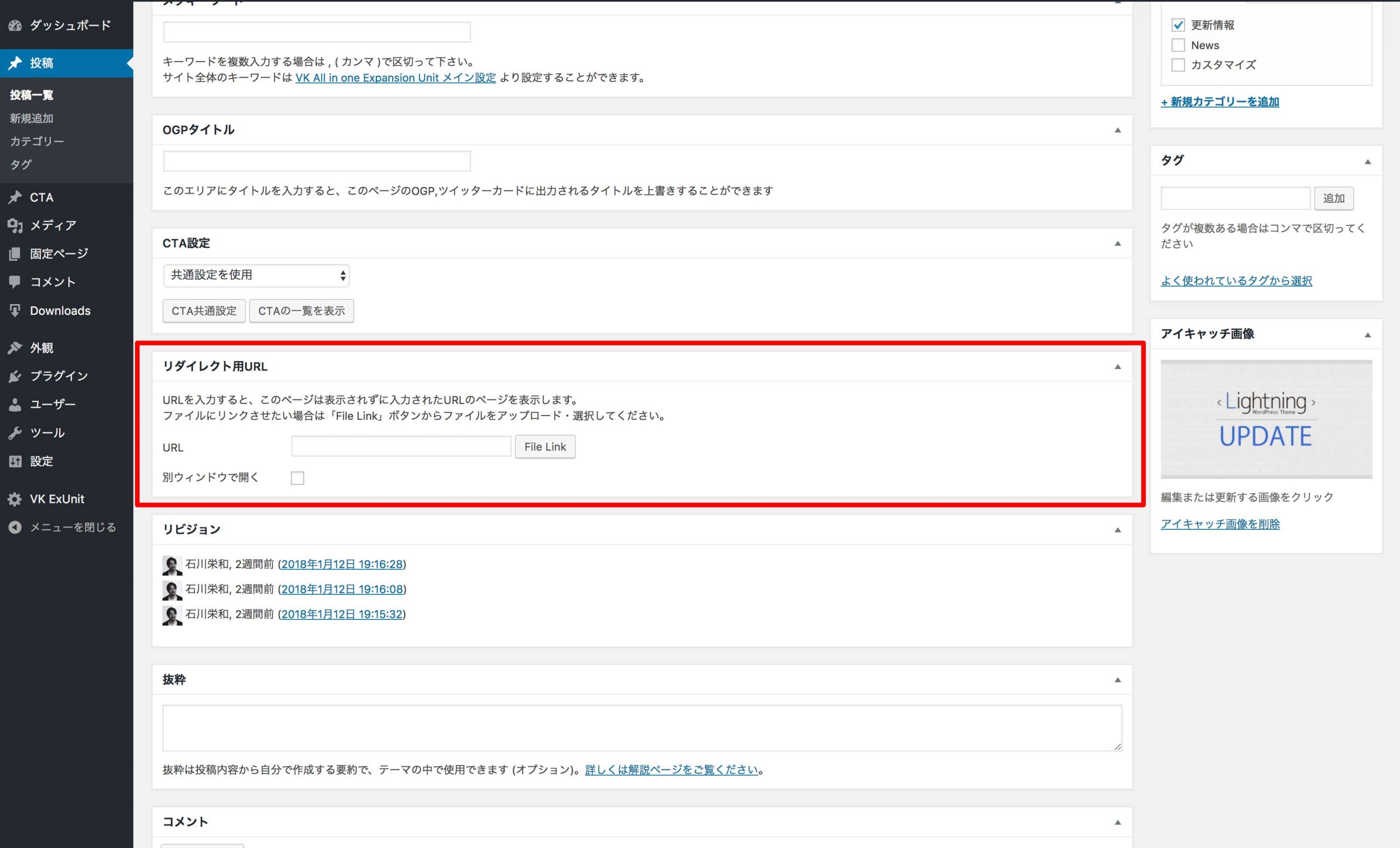1400x848 pixels.
Task: Collapse the リダイレクト用URL panel
Action: coord(1117,367)
